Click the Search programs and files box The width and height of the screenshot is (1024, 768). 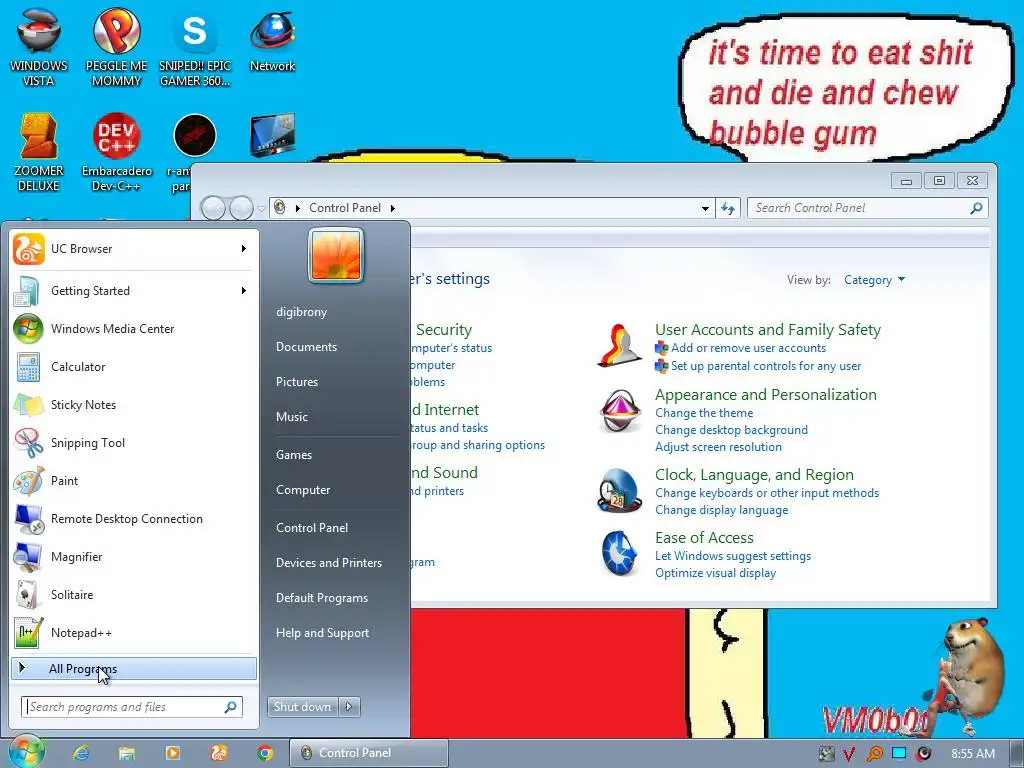pyautogui.click(x=133, y=707)
